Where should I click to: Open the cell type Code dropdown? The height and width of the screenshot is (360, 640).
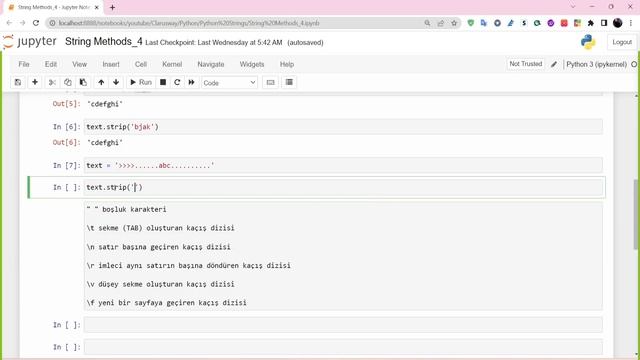[229, 83]
